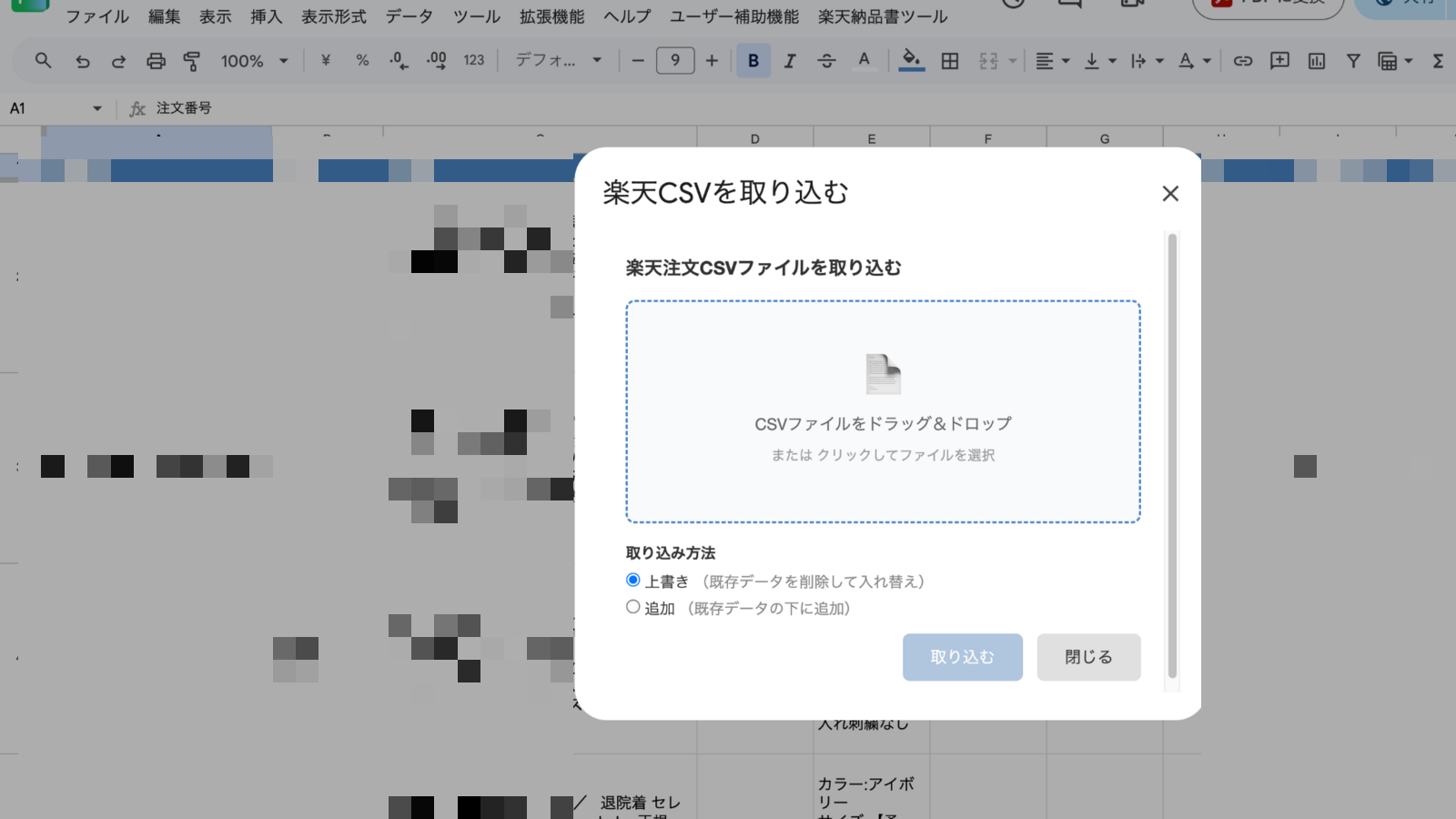1456x819 pixels.
Task: Decrease decimal places
Action: pyautogui.click(x=399, y=61)
